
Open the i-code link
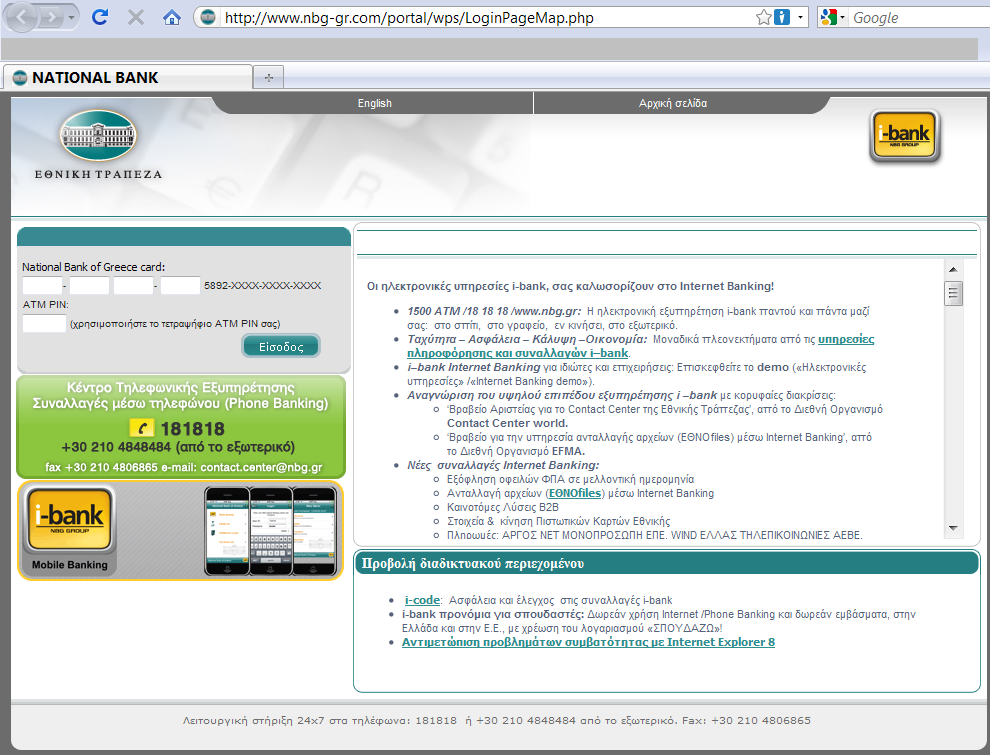[422, 600]
